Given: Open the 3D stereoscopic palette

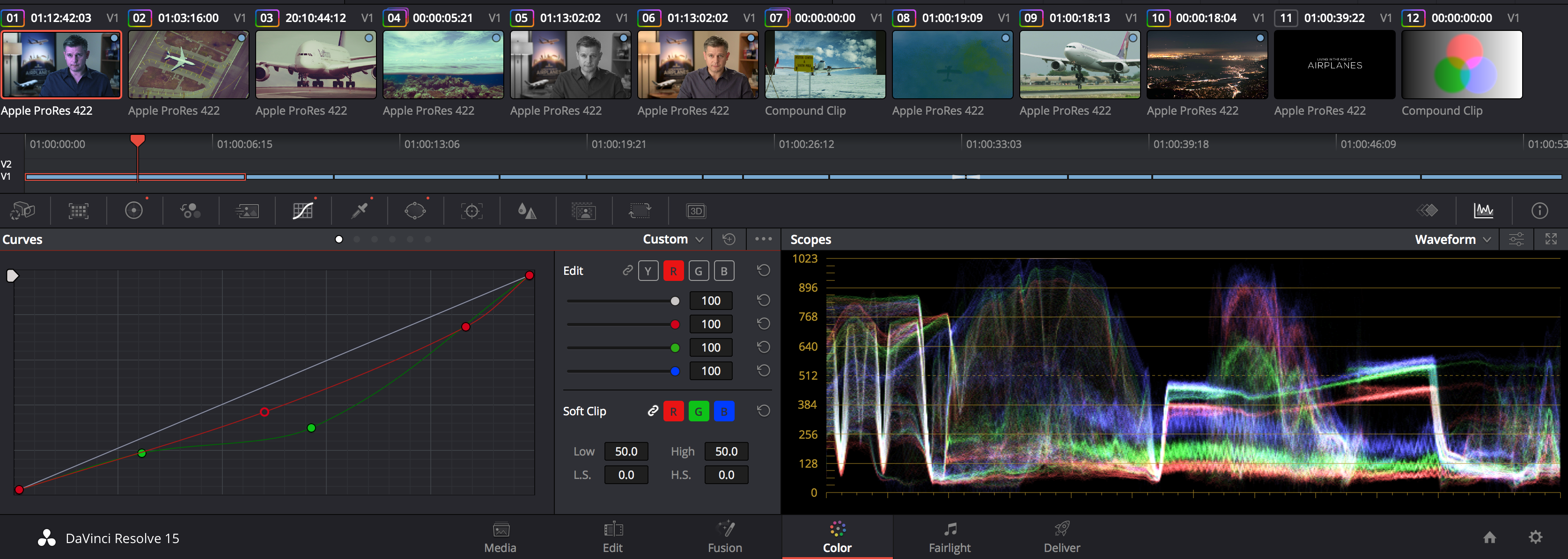Looking at the screenshot, I should [x=696, y=211].
